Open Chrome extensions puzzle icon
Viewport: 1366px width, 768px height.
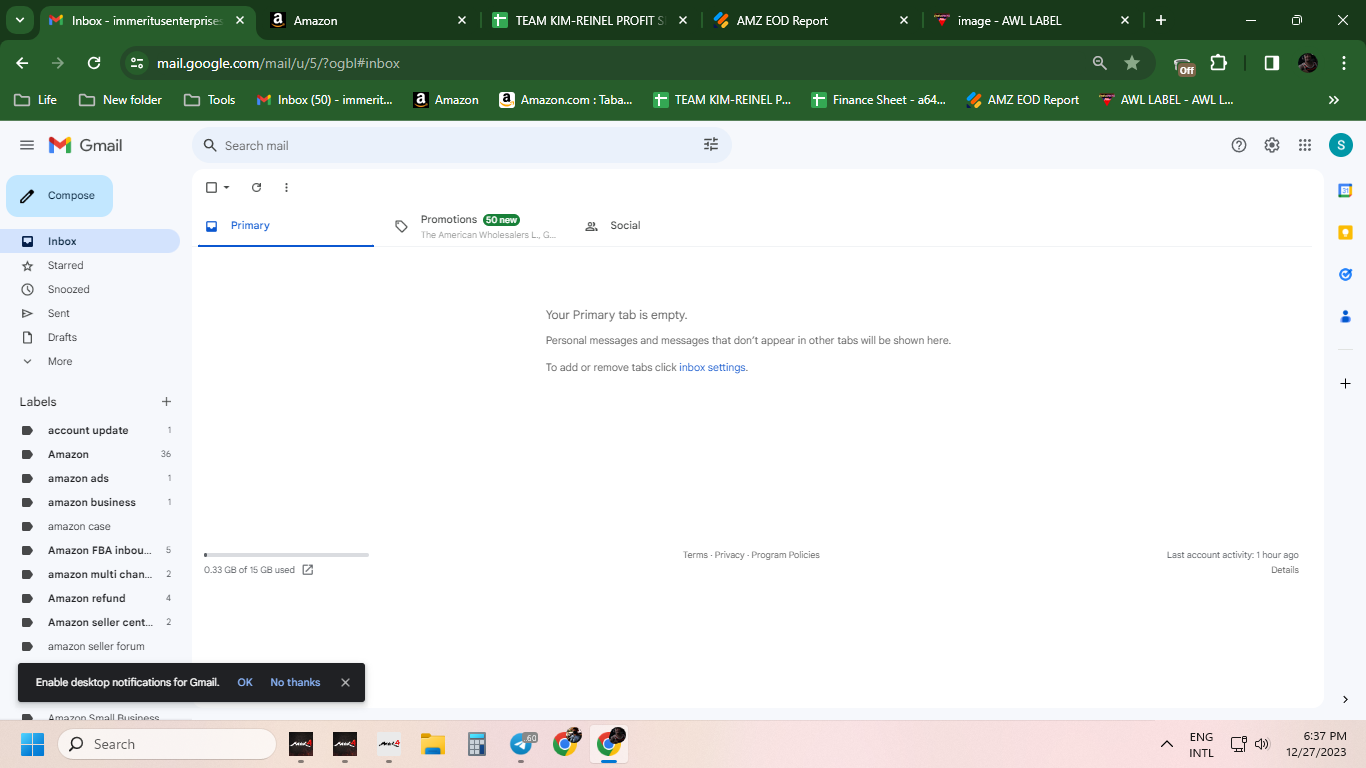pos(1218,63)
